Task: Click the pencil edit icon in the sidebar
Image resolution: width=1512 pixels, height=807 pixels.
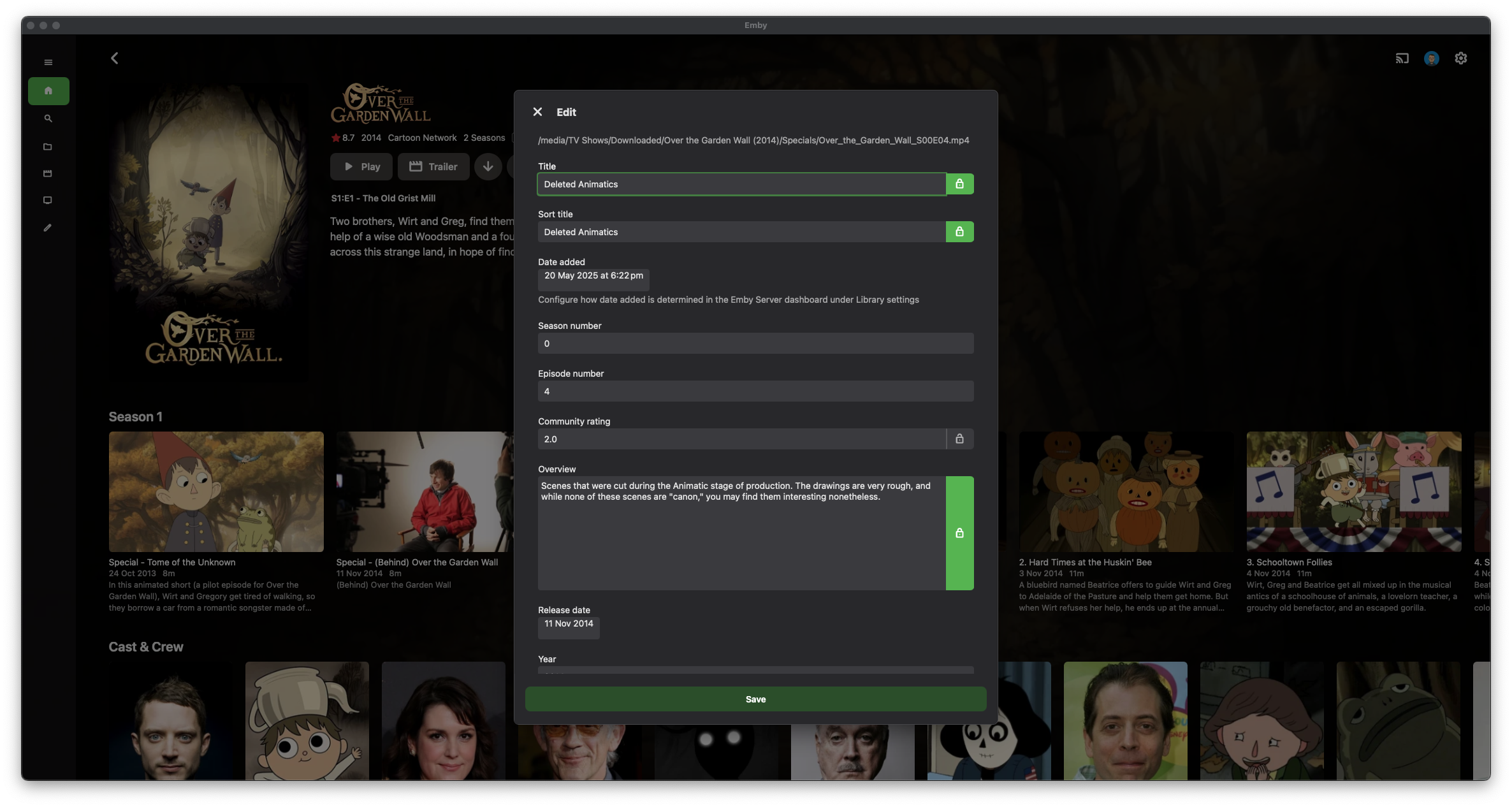Action: pyautogui.click(x=48, y=228)
